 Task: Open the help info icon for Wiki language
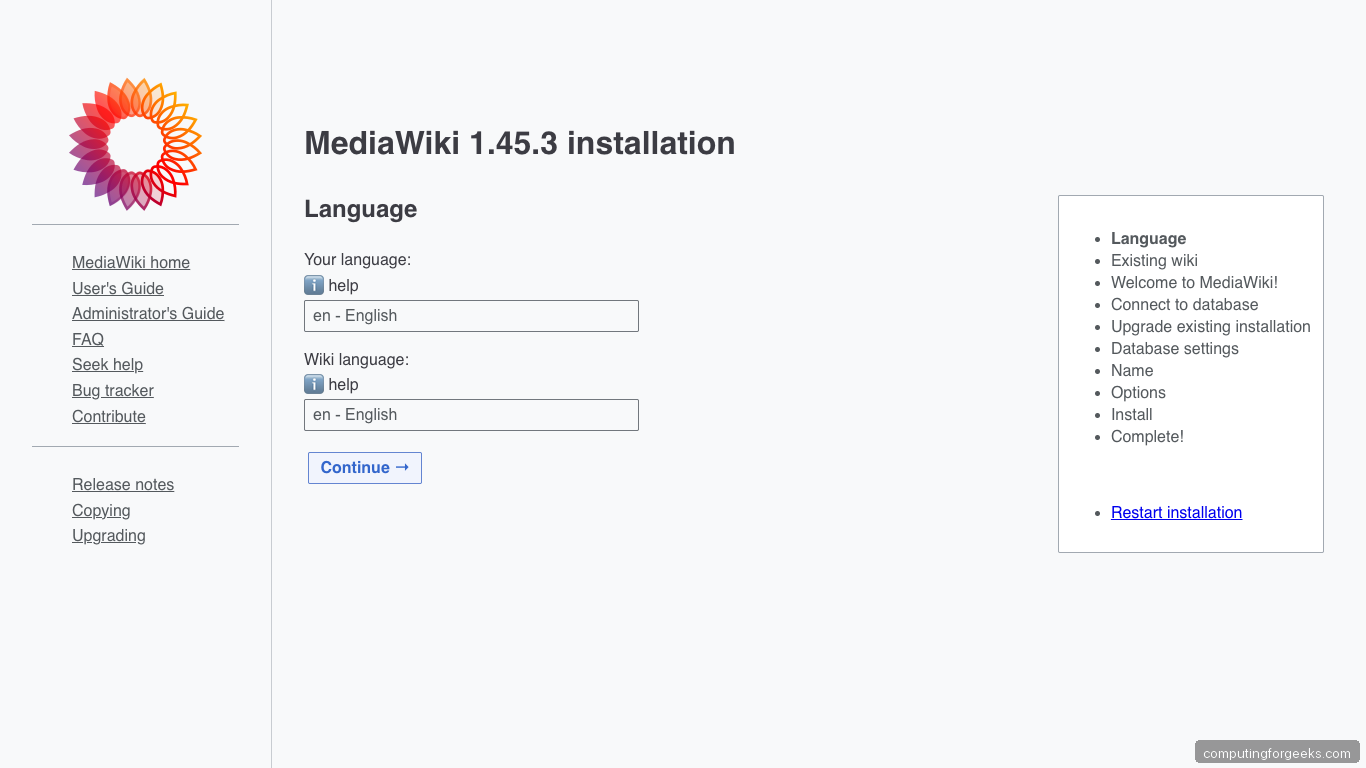click(x=312, y=384)
